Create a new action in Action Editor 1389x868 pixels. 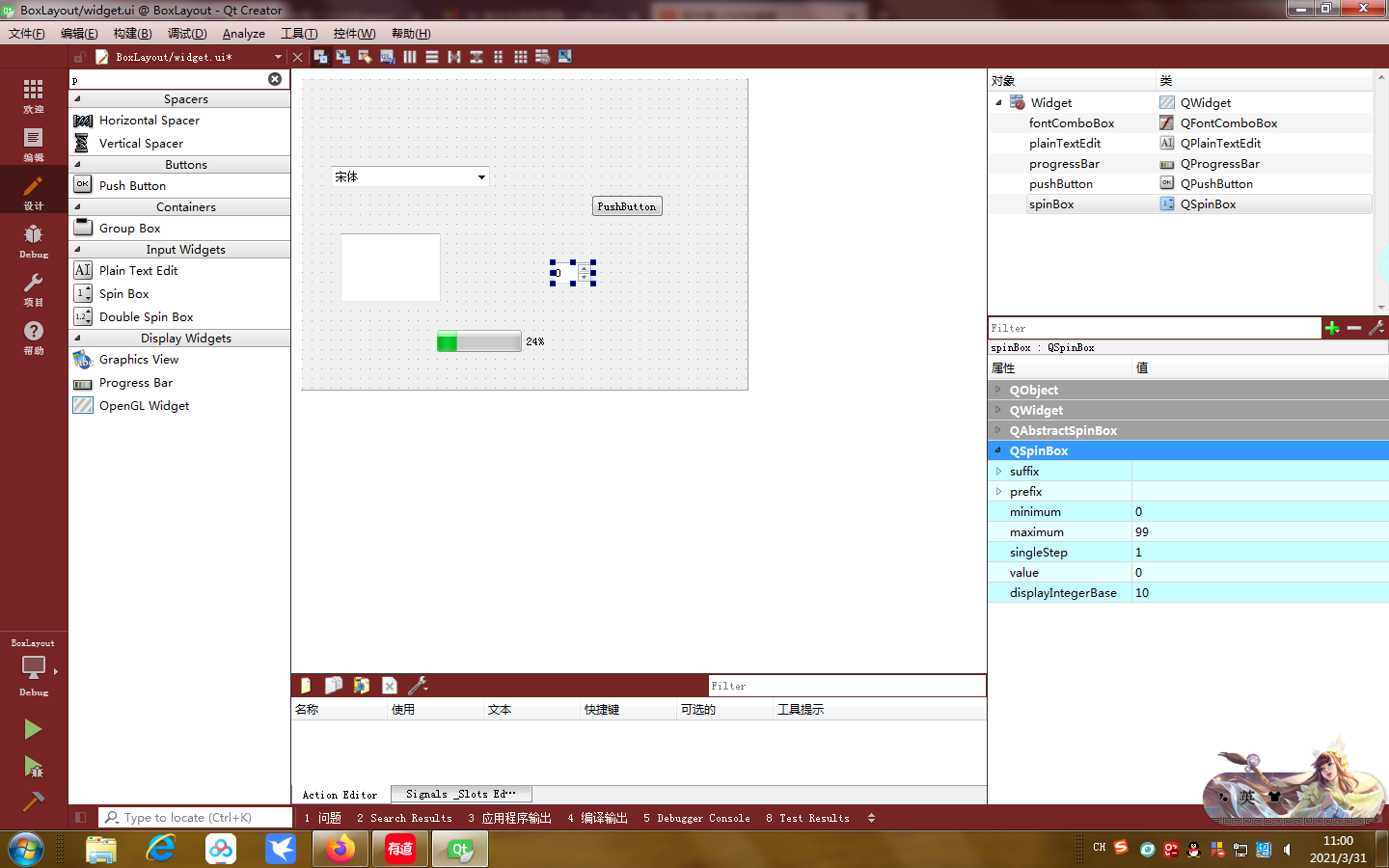click(x=305, y=685)
